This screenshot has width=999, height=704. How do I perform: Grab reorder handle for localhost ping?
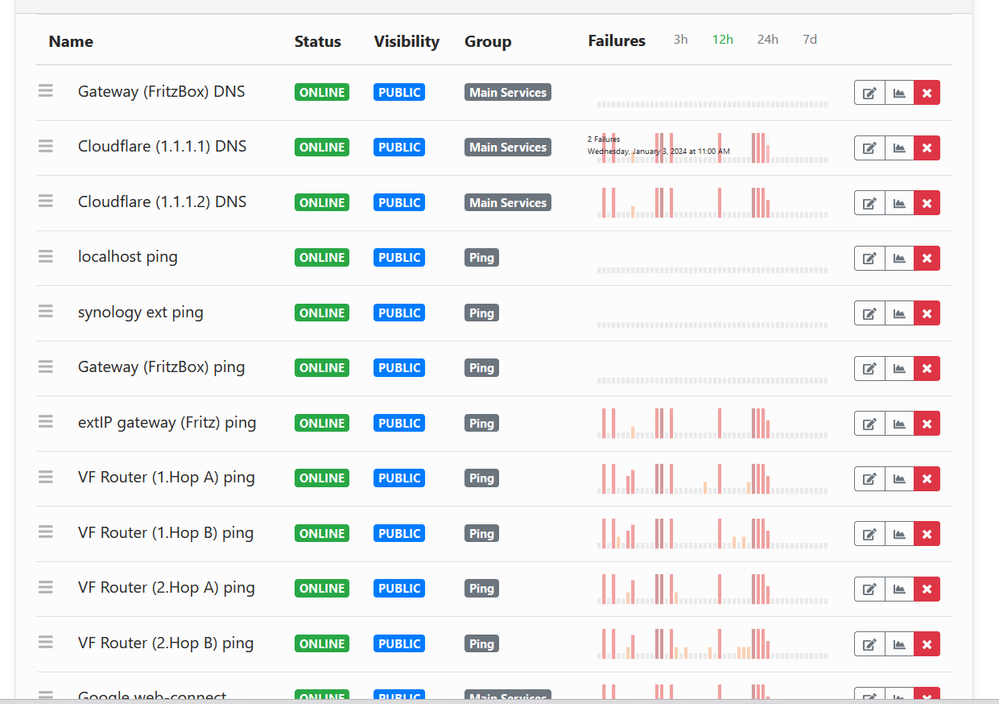[x=45, y=256]
